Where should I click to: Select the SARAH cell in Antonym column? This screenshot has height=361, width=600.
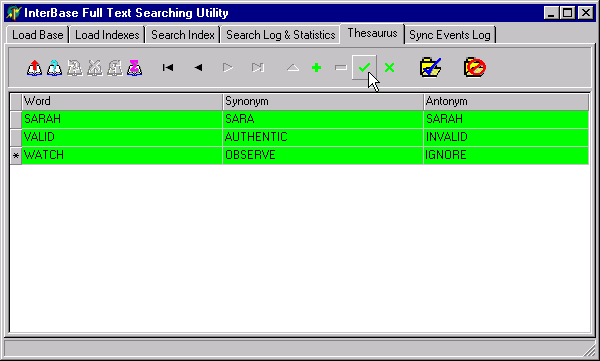coord(506,119)
